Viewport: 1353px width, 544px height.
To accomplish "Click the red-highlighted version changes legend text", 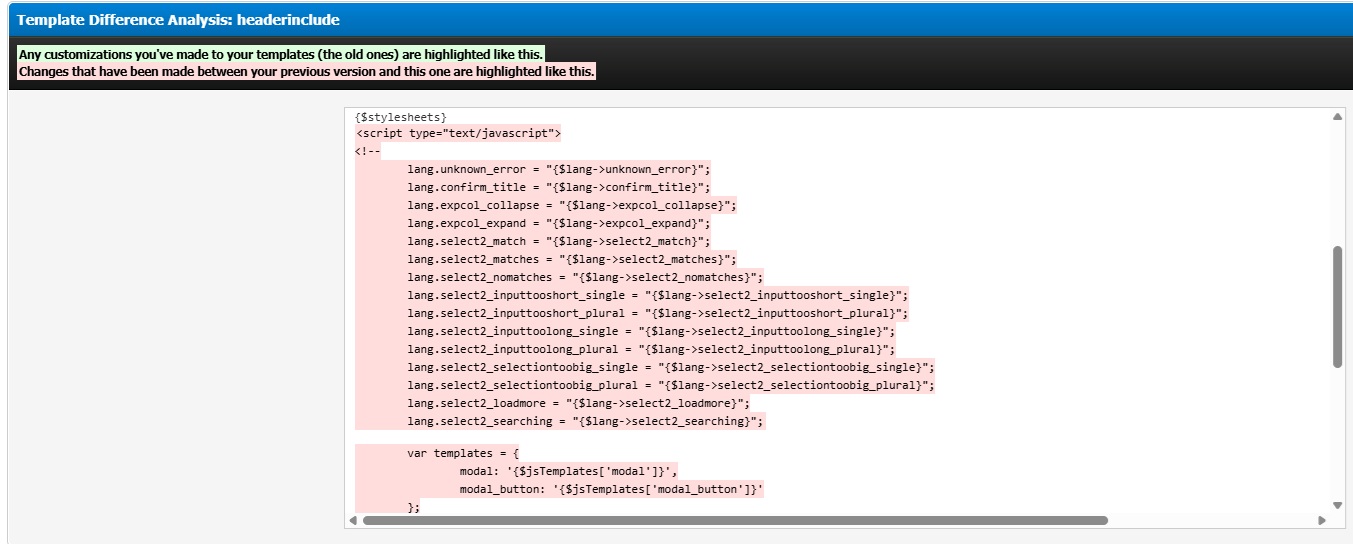I will [x=307, y=72].
